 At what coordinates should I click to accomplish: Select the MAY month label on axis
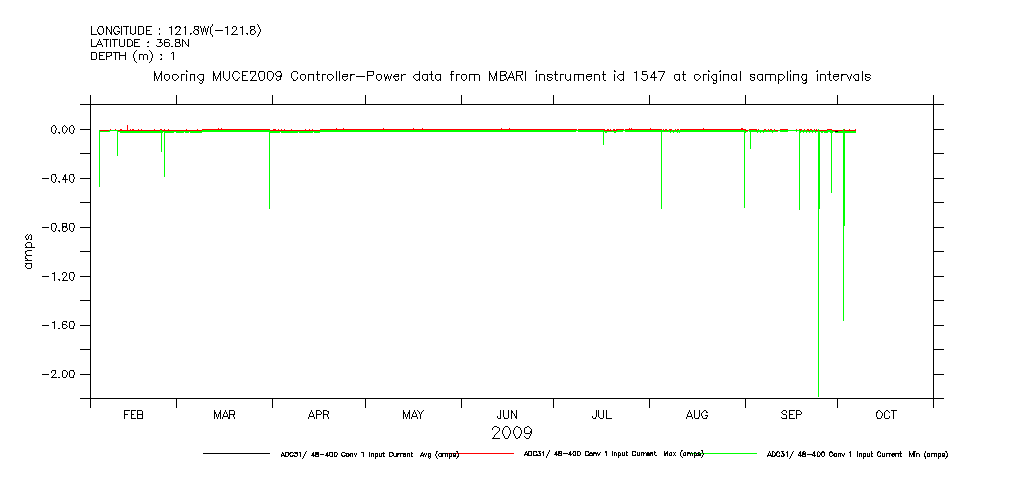click(x=413, y=414)
